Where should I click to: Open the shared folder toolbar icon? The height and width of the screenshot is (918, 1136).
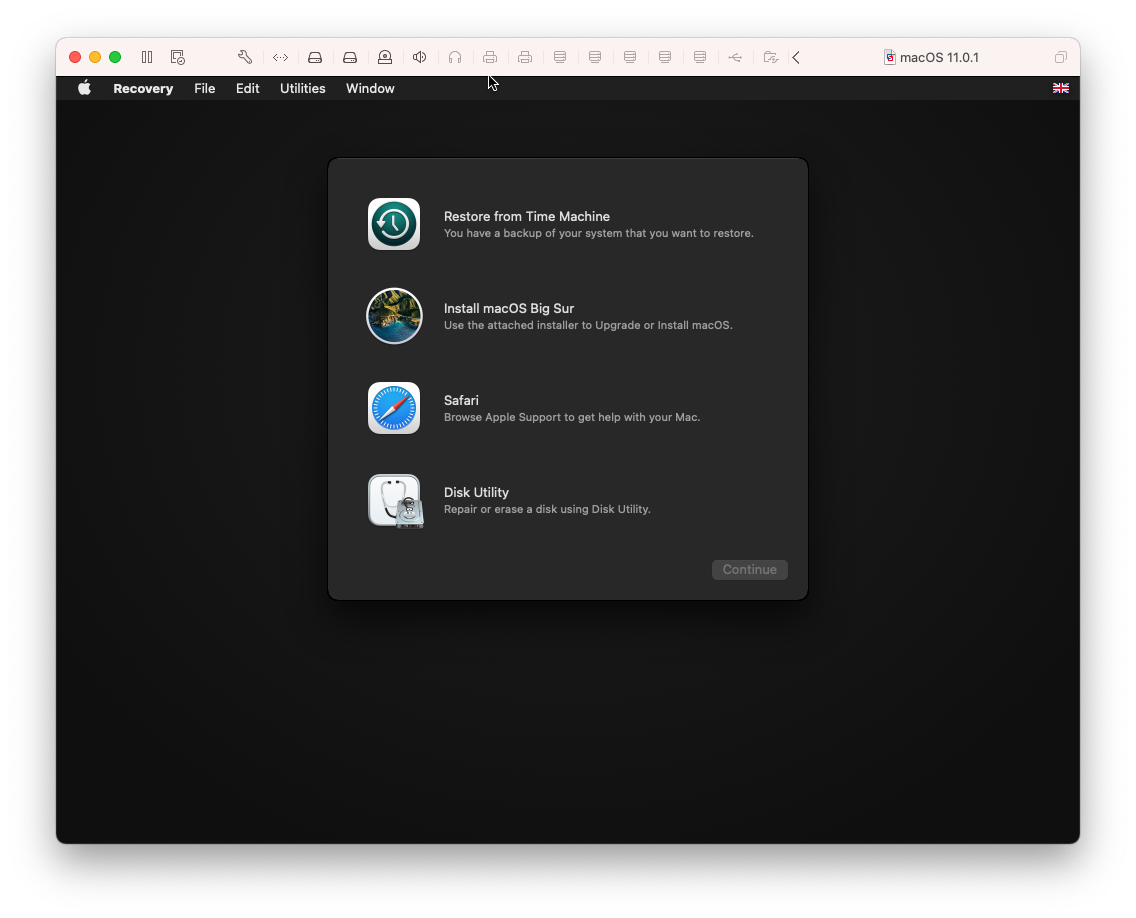tap(770, 57)
